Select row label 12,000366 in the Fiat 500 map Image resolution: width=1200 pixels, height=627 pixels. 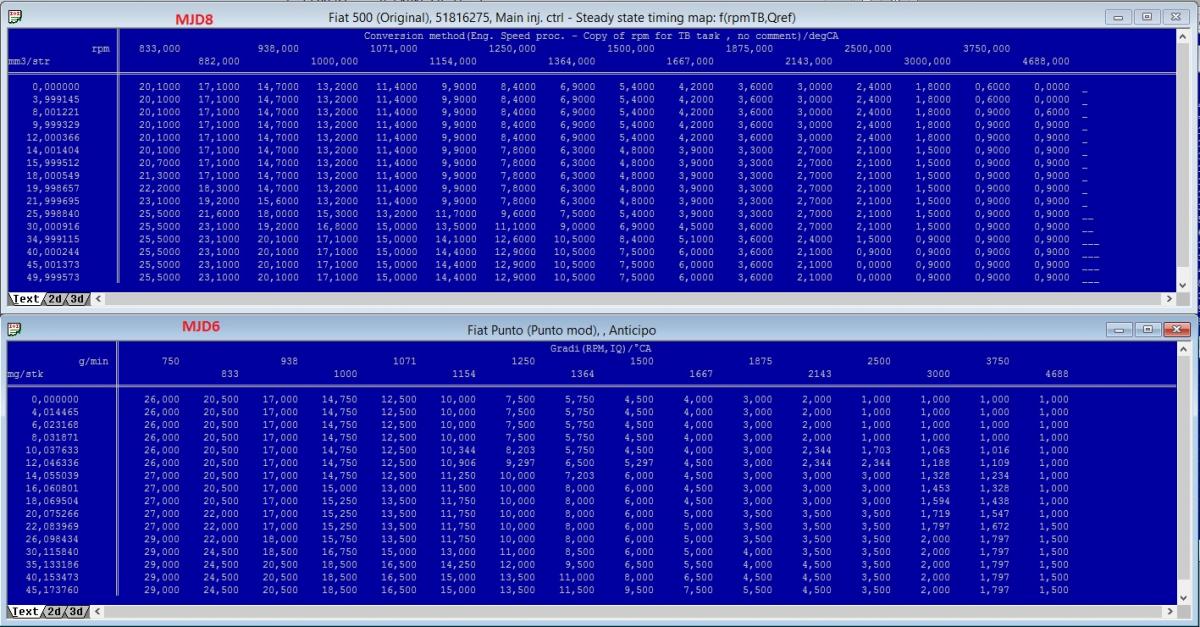pyautogui.click(x=53, y=138)
